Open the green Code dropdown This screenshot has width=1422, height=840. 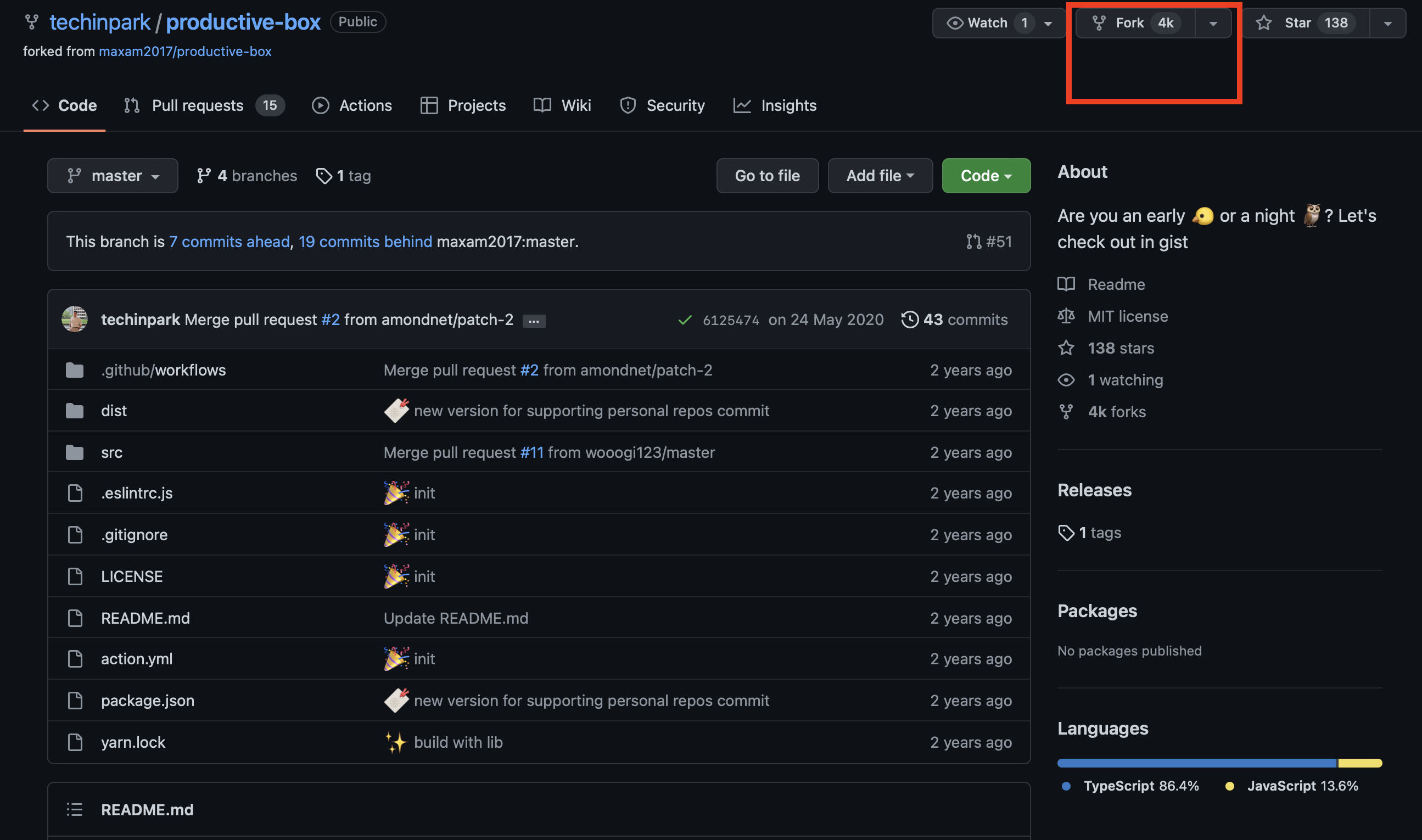point(986,176)
